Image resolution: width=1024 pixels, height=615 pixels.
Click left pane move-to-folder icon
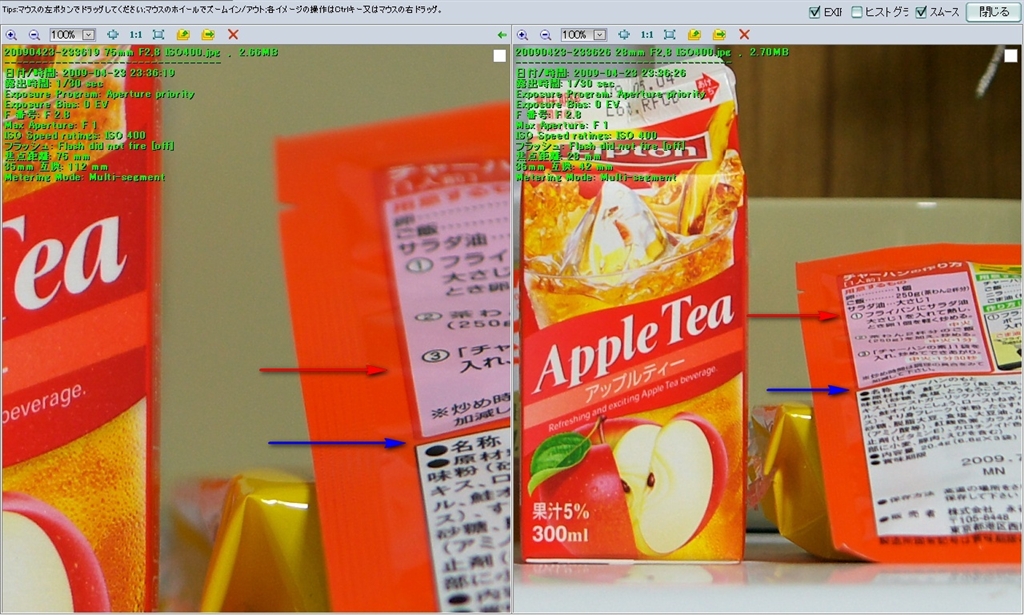click(208, 35)
